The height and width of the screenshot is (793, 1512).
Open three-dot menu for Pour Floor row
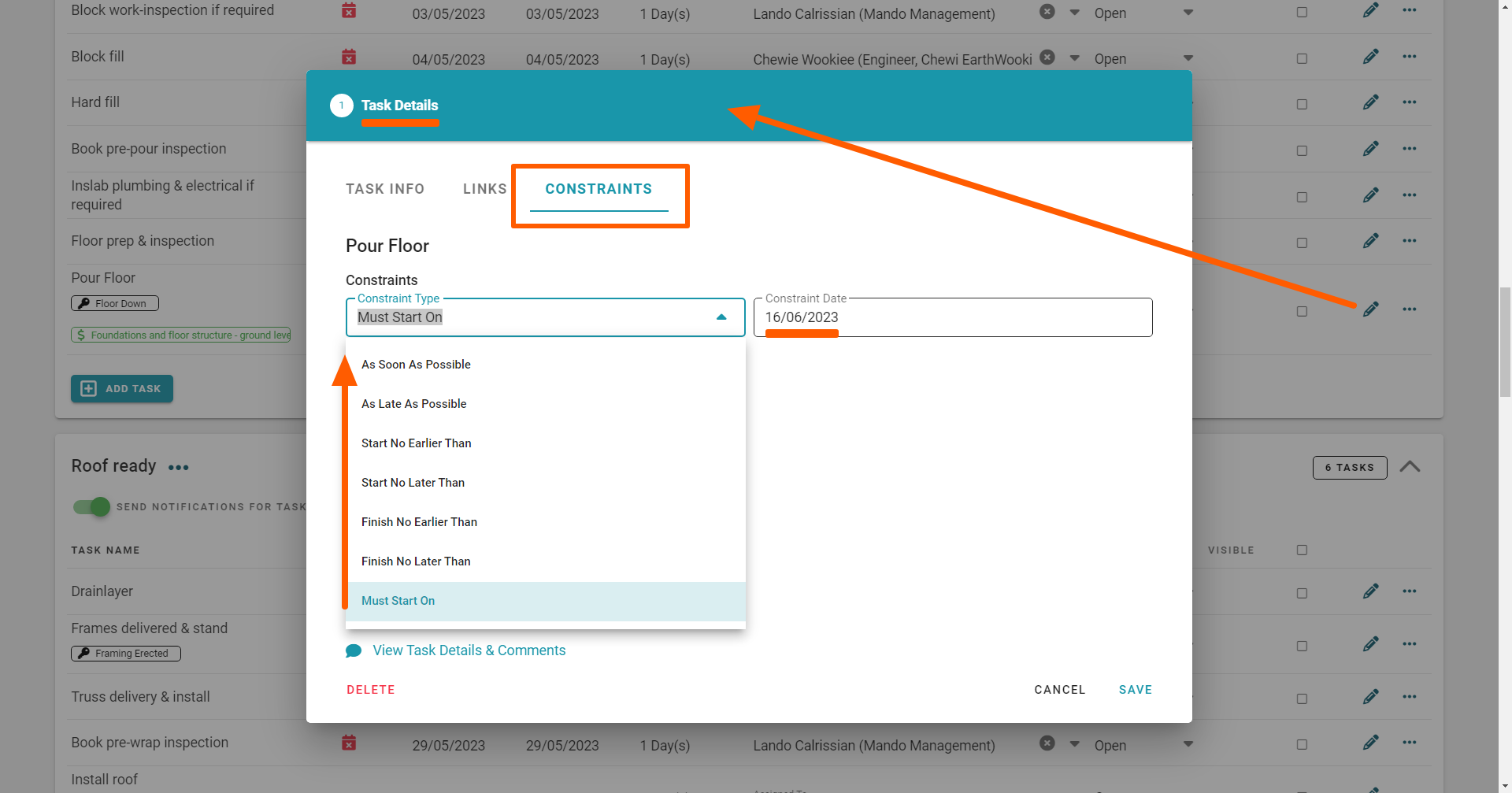(x=1410, y=309)
